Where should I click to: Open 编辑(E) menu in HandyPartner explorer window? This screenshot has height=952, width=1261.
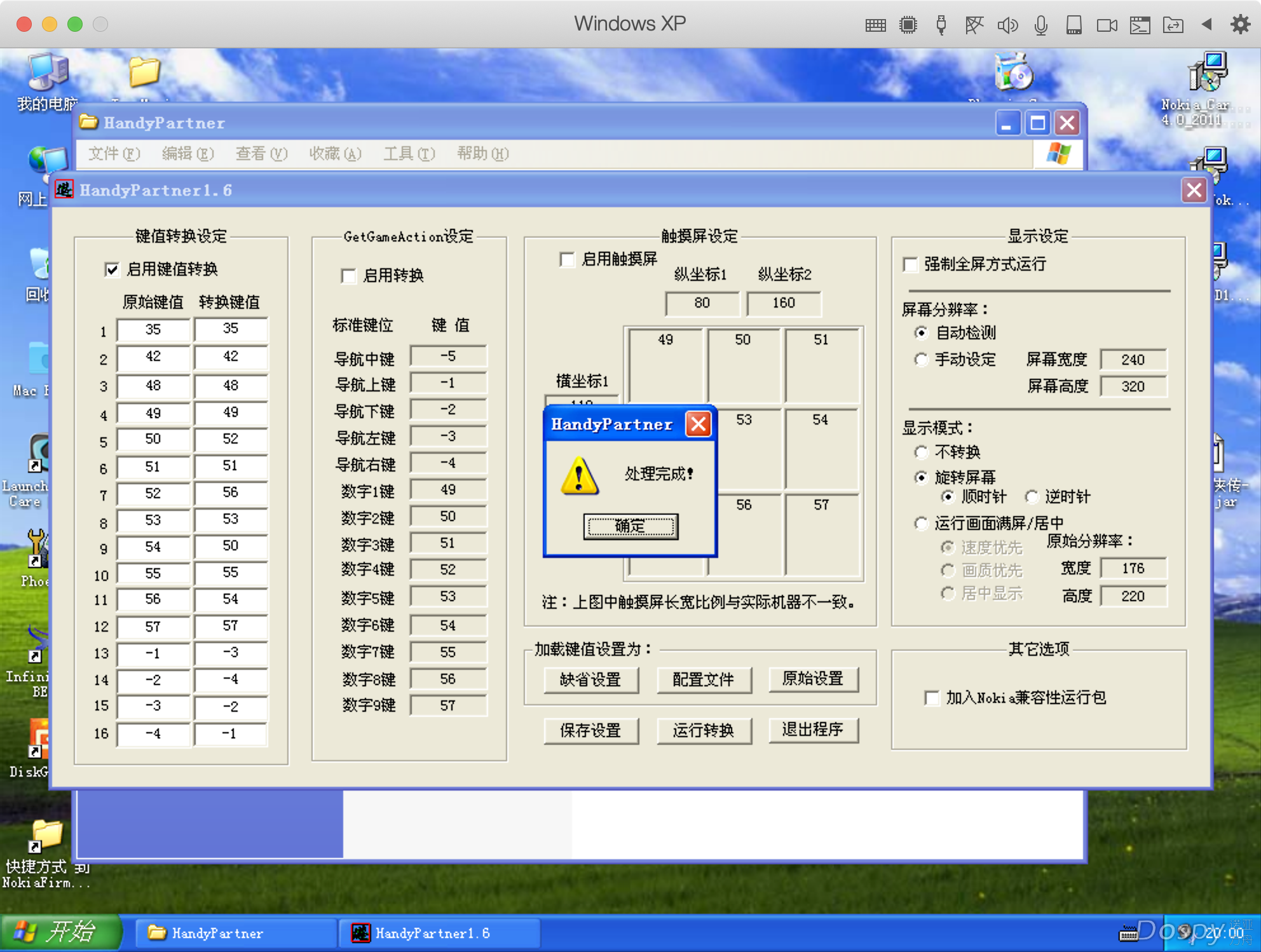[x=187, y=154]
